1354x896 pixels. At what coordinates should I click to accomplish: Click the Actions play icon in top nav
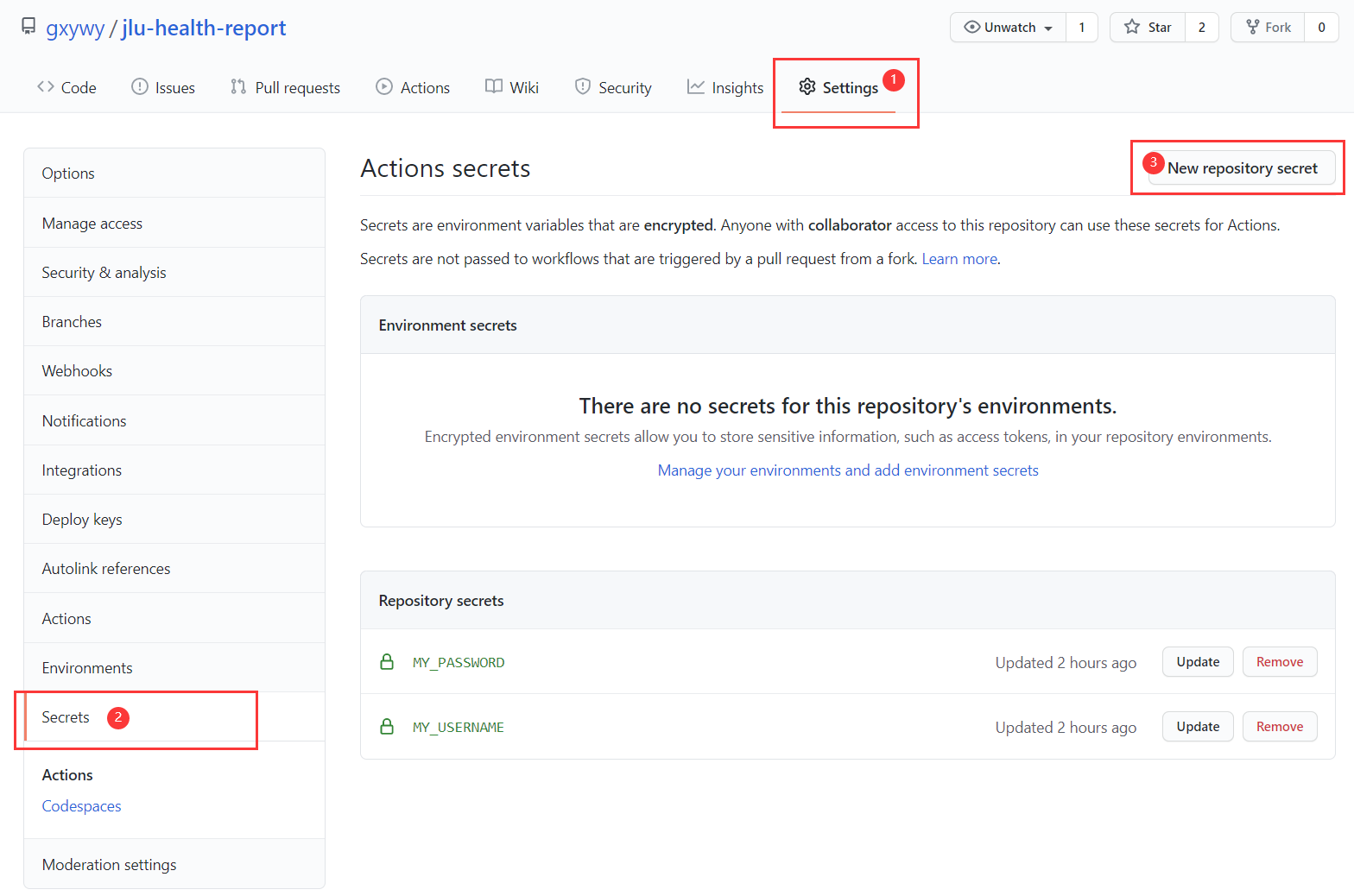tap(384, 86)
